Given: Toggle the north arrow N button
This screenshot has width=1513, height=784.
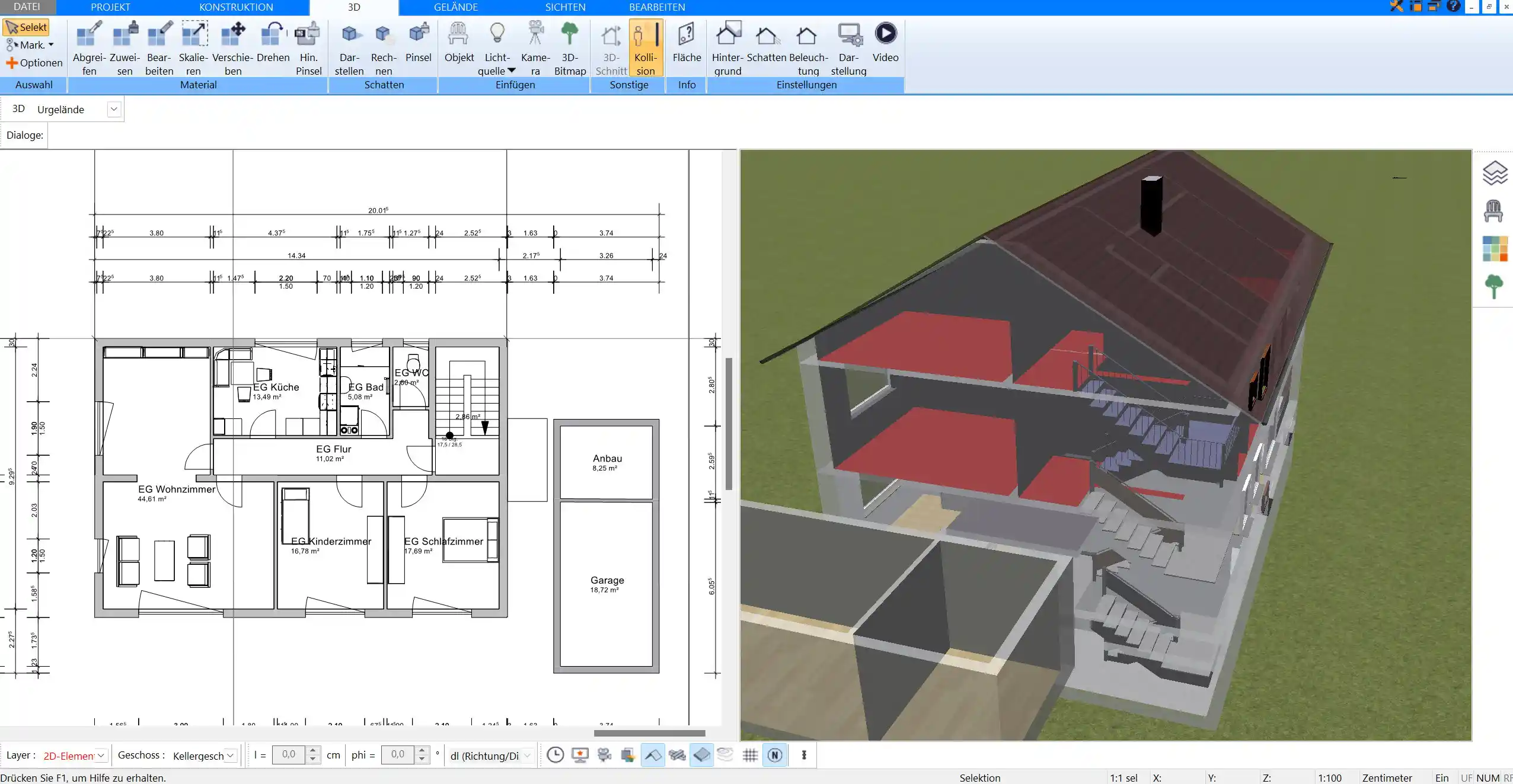Looking at the screenshot, I should [x=775, y=755].
